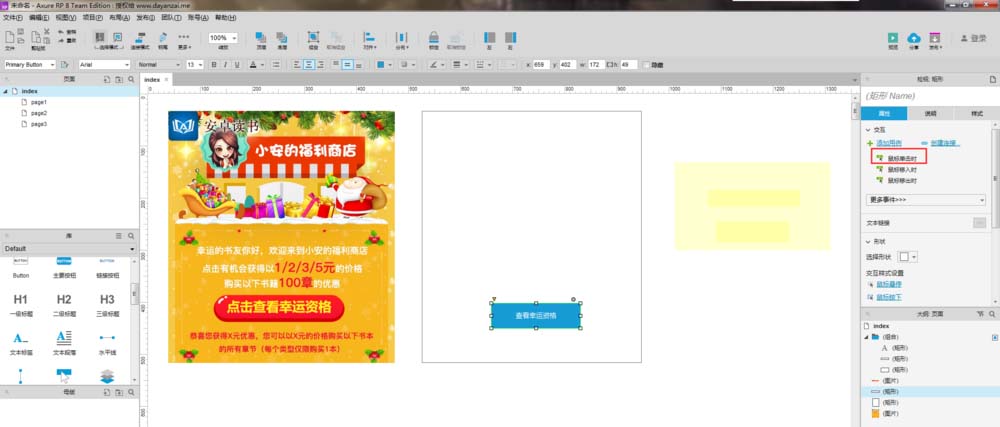Open the Publish menu in menu bar
Screen dimensions: 1000x427
coord(145,18)
